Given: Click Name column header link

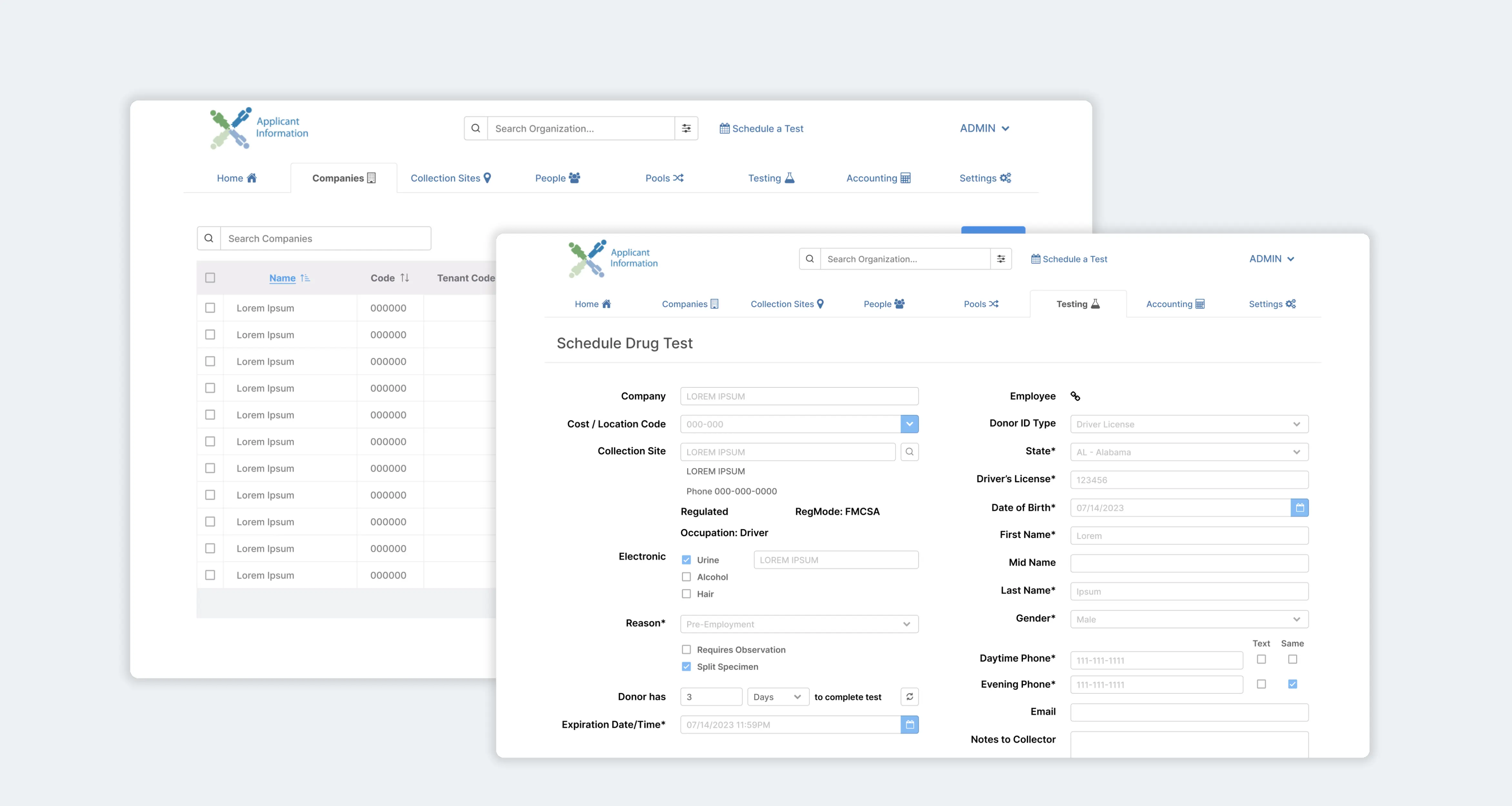Looking at the screenshot, I should coord(282,278).
